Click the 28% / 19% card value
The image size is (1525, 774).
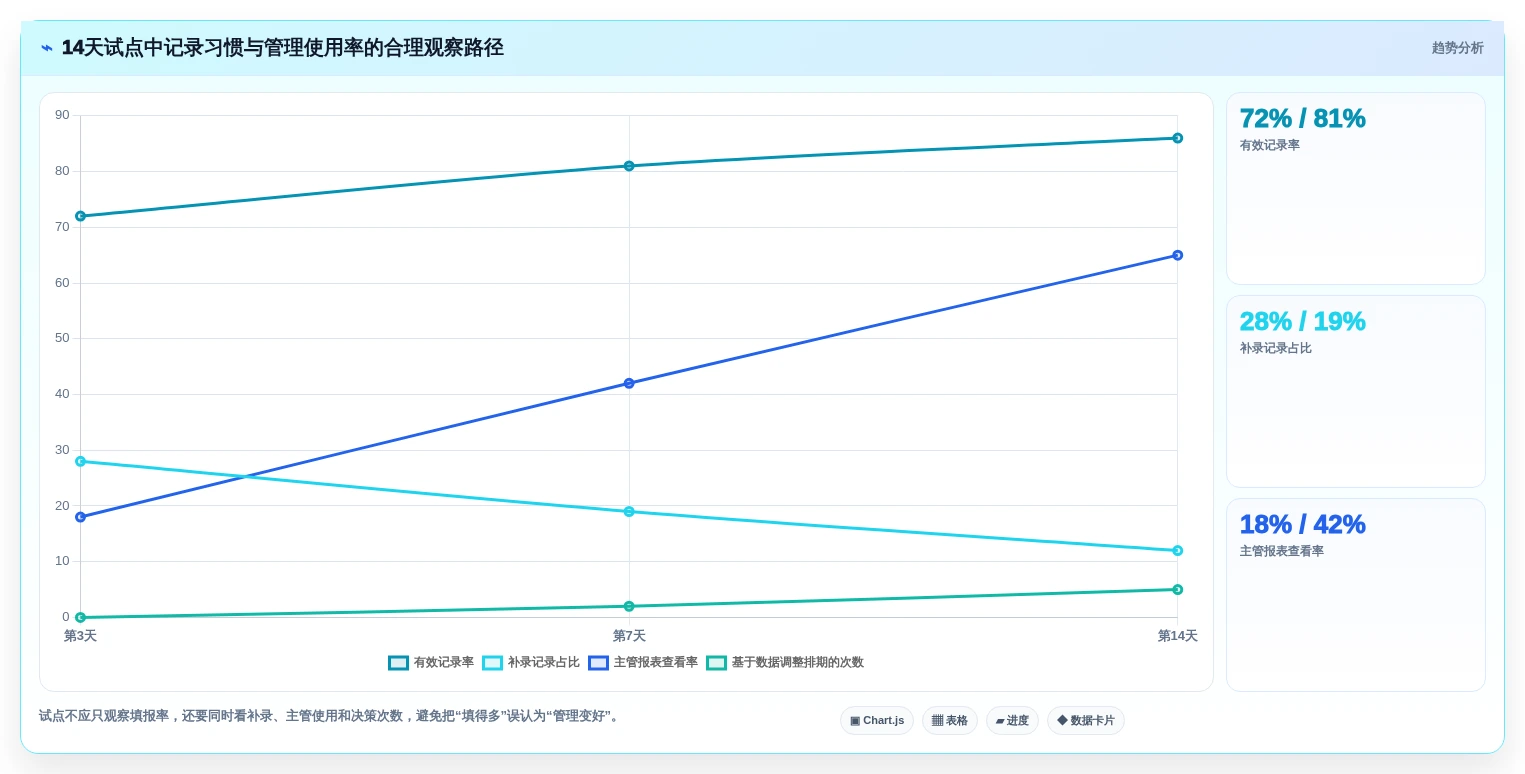pos(1302,321)
